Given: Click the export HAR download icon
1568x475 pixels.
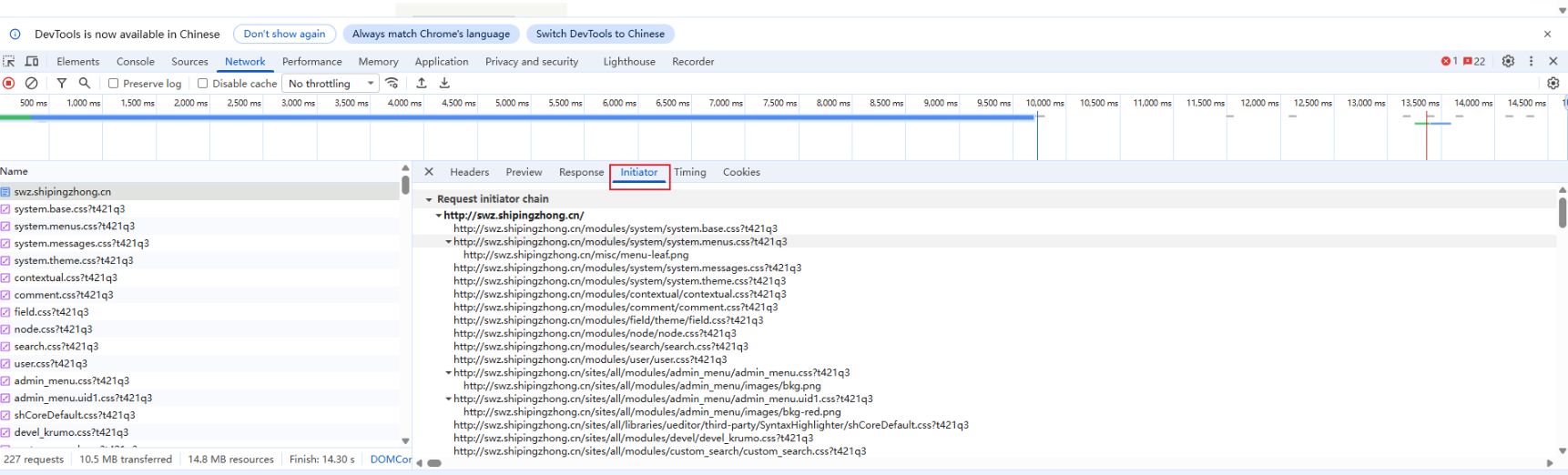Looking at the screenshot, I should coord(444,83).
